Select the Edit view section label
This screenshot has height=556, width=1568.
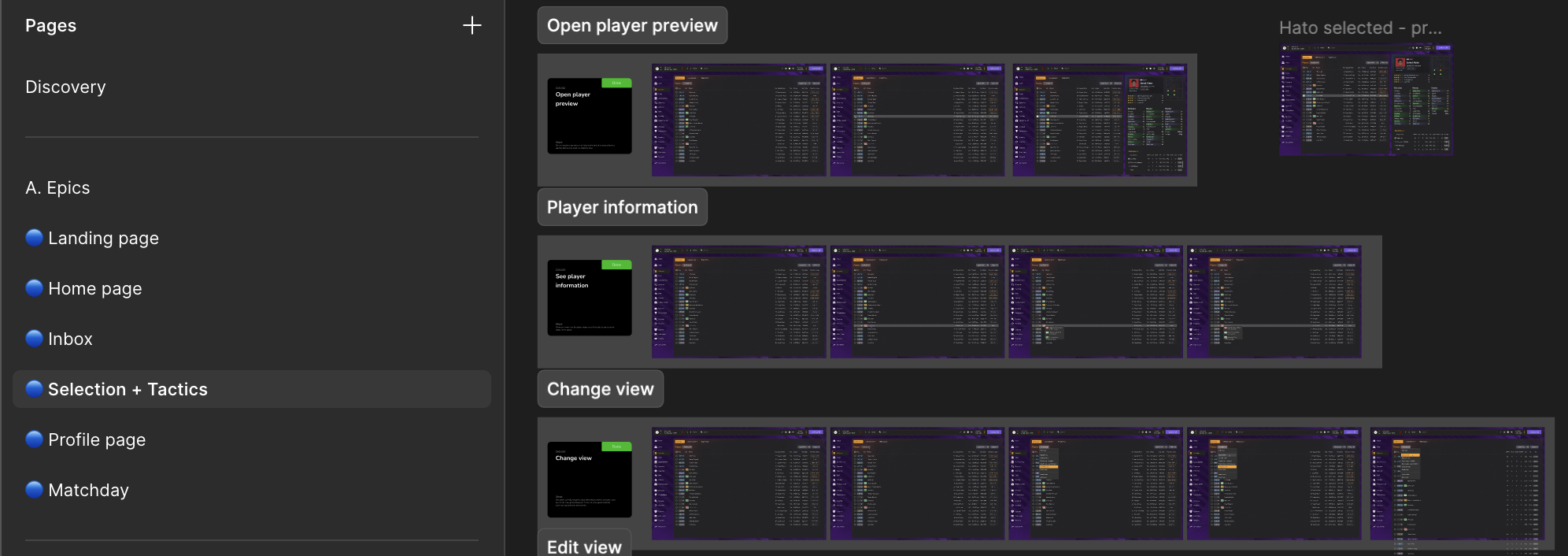pyautogui.click(x=584, y=546)
